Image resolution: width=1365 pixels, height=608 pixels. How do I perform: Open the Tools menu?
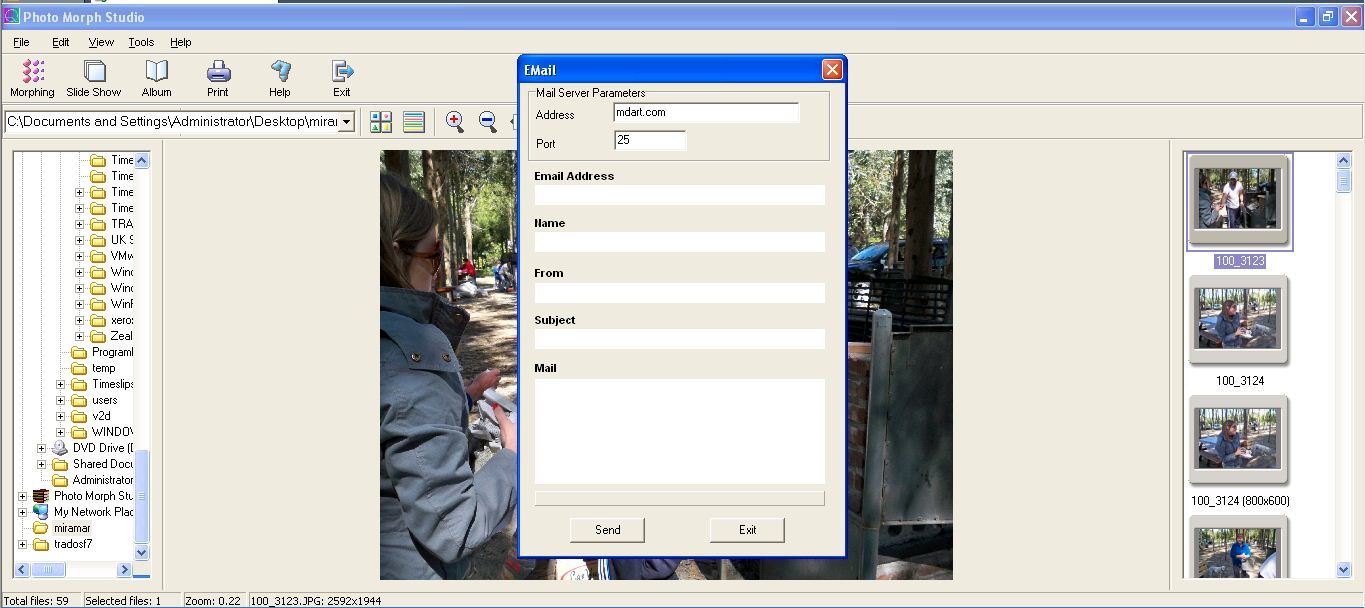(x=141, y=42)
